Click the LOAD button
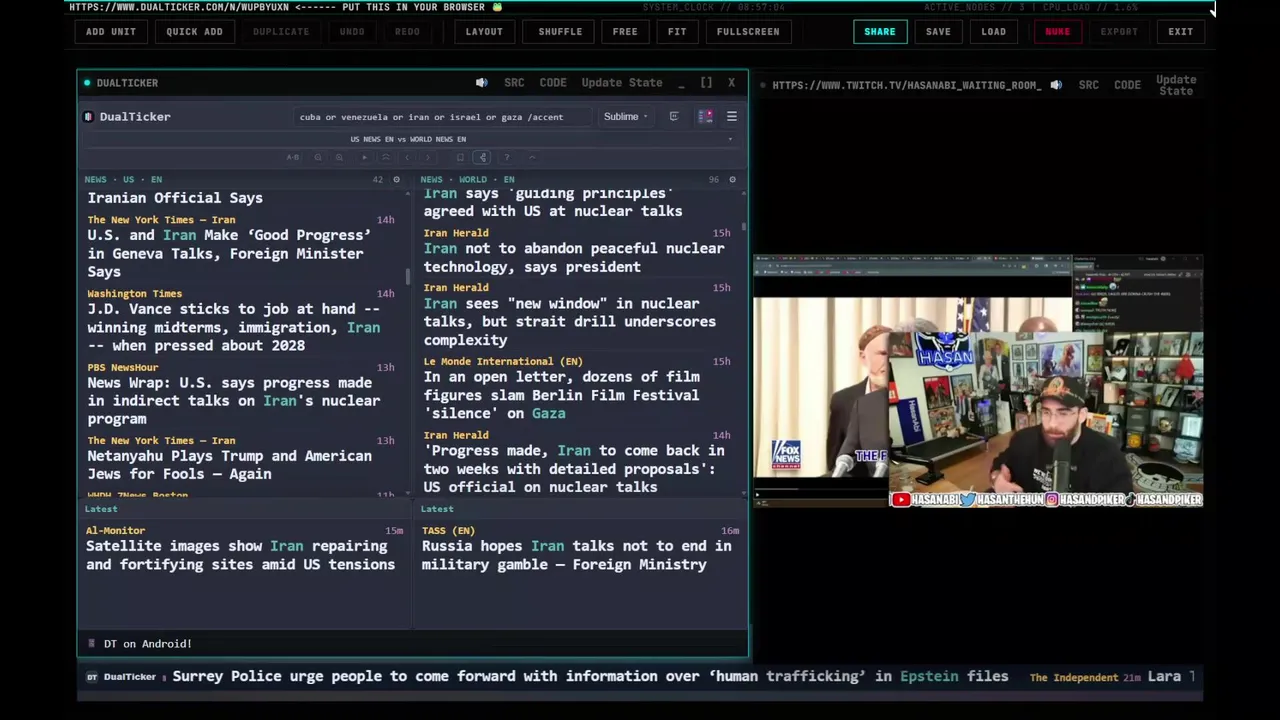Image resolution: width=1280 pixels, height=720 pixels. point(993,32)
